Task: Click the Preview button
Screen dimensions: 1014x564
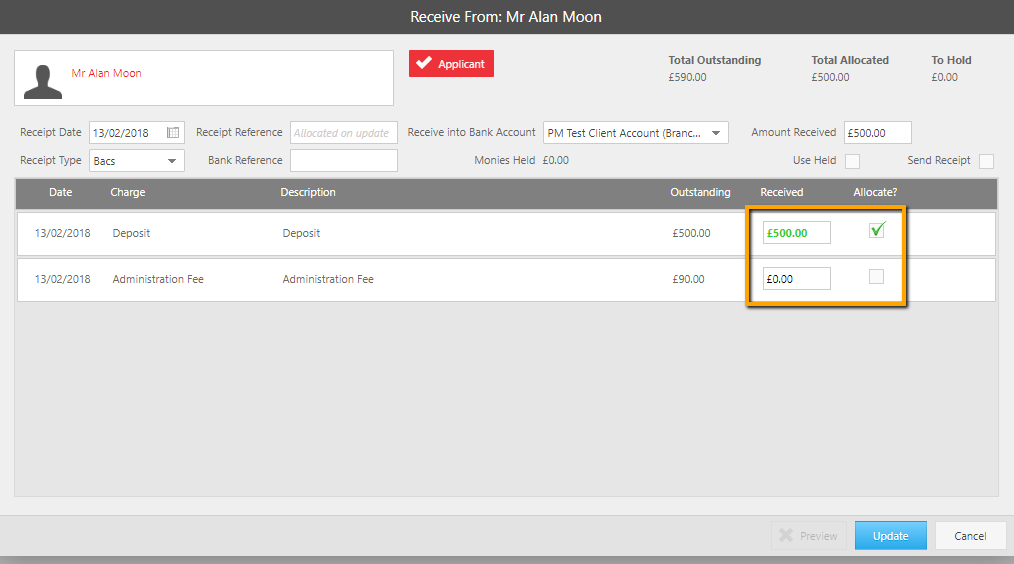Action: coord(808,536)
